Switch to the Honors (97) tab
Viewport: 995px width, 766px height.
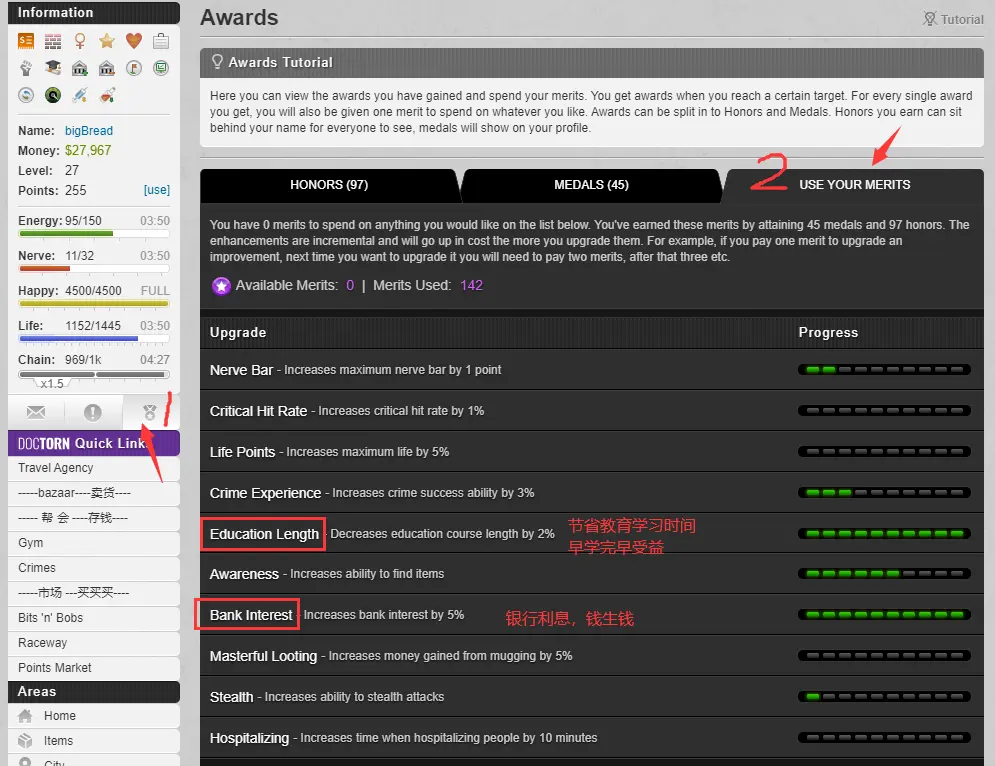click(329, 185)
